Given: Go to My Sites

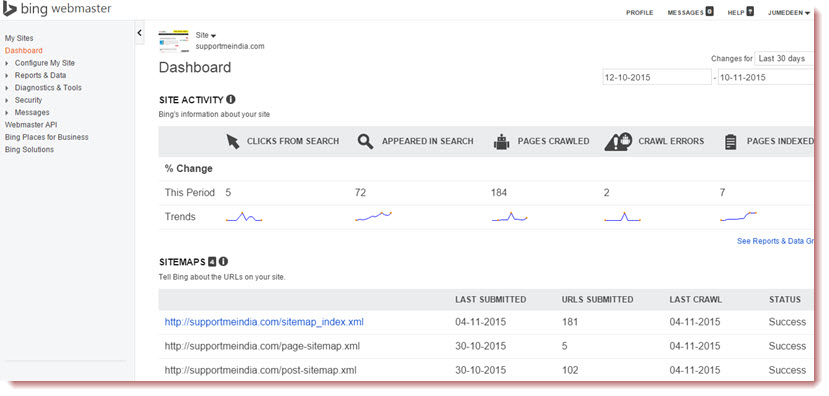Looking at the screenshot, I should point(19,38).
